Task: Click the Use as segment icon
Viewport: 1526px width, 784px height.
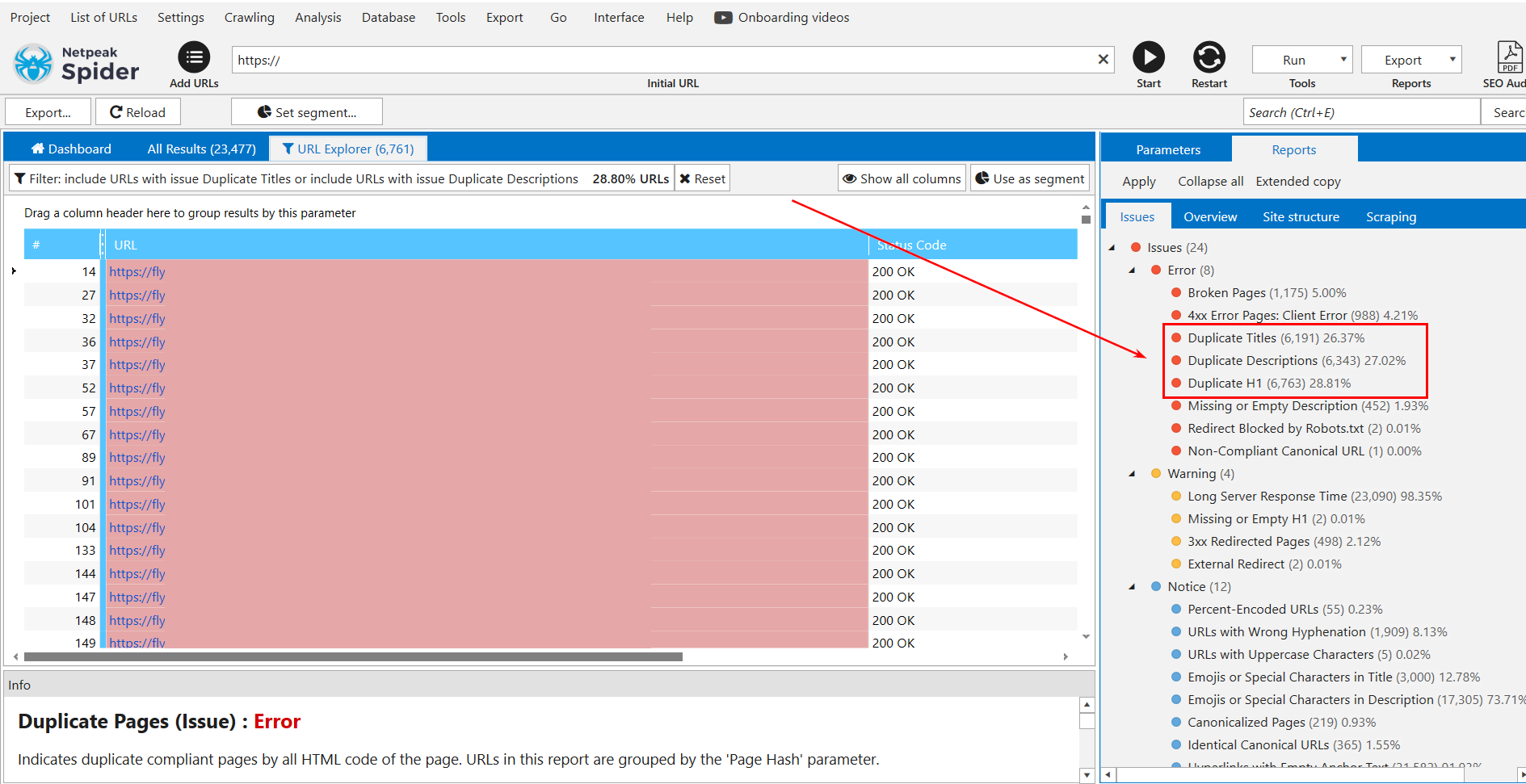Action: [984, 178]
